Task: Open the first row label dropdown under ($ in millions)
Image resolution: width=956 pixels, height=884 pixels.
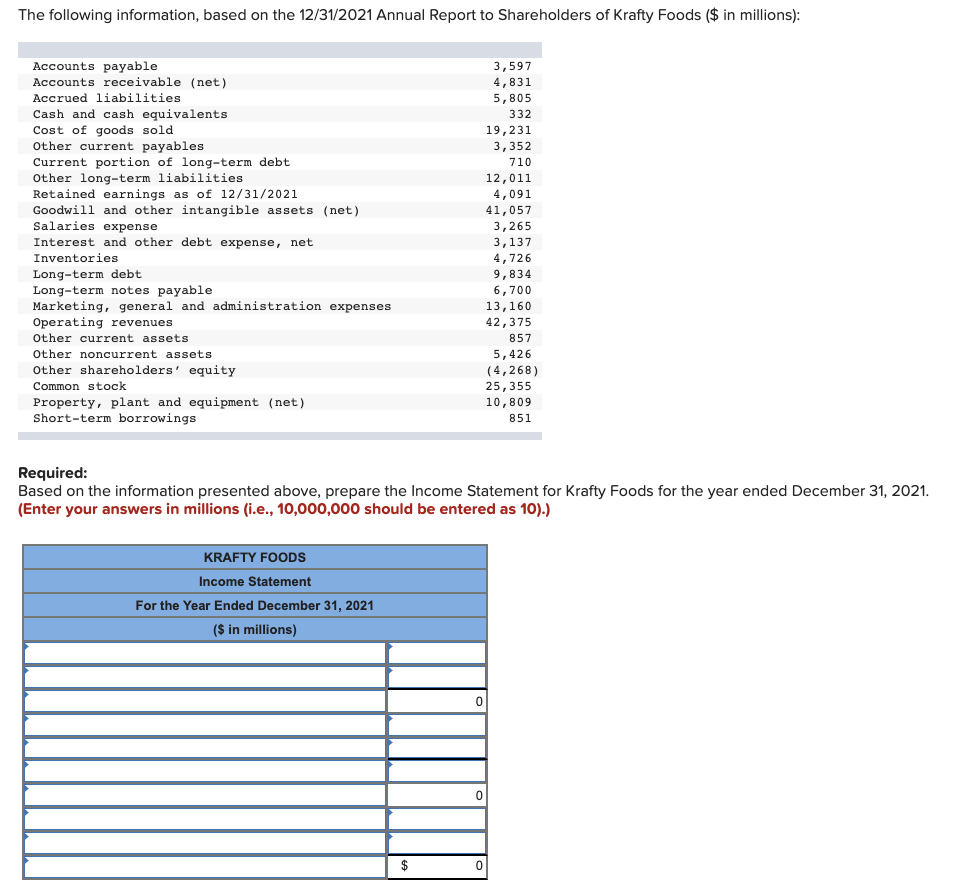Action: click(x=205, y=653)
